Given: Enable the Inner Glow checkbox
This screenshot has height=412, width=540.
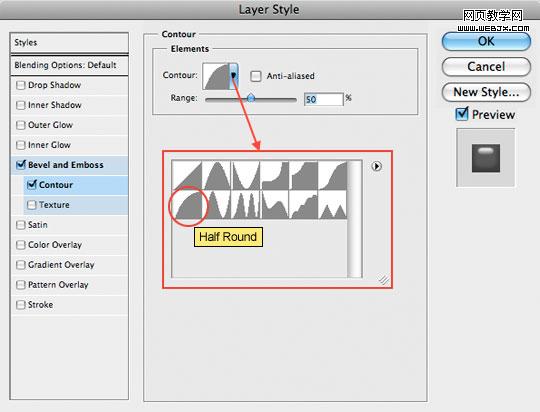Looking at the screenshot, I should pyautogui.click(x=21, y=145).
